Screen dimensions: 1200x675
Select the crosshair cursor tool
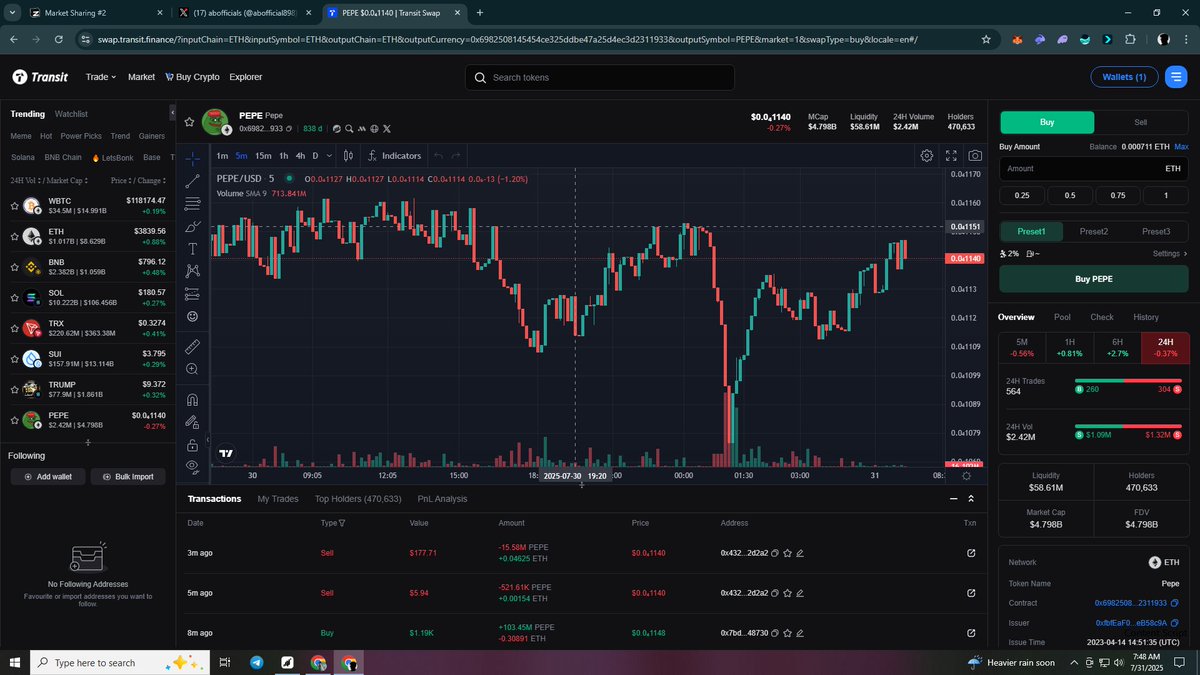pos(192,157)
